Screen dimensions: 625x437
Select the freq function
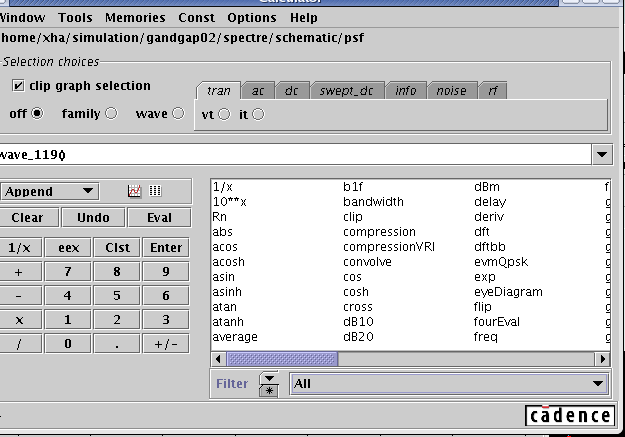tap(485, 337)
